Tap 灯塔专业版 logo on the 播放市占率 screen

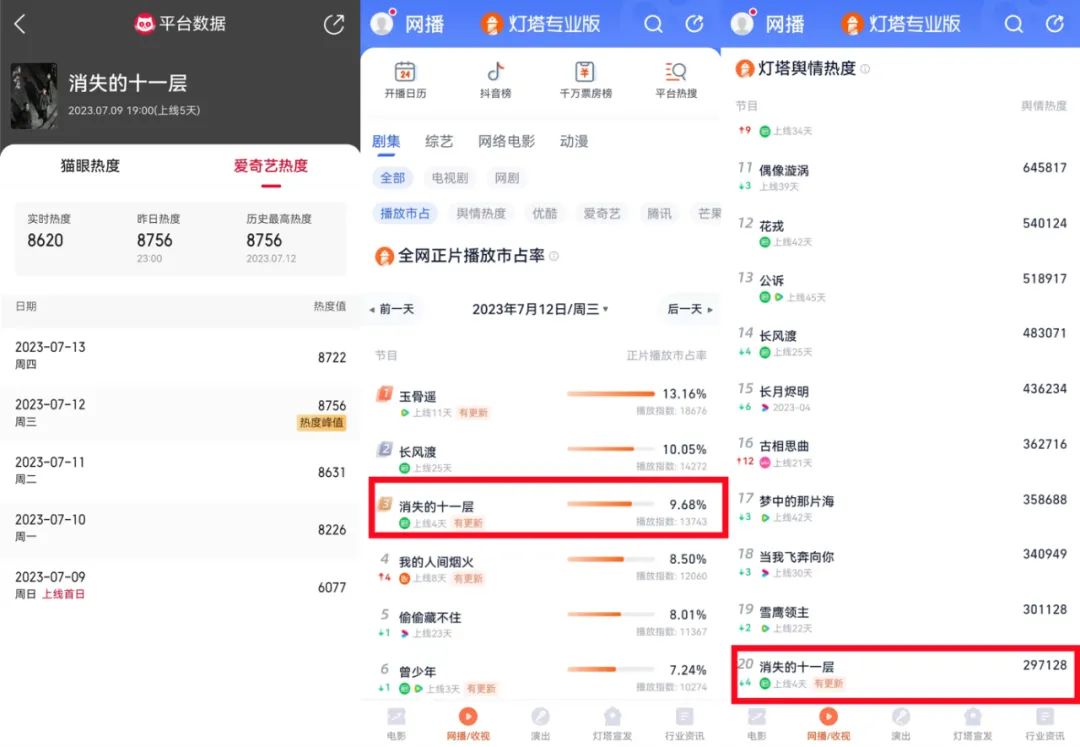541,24
